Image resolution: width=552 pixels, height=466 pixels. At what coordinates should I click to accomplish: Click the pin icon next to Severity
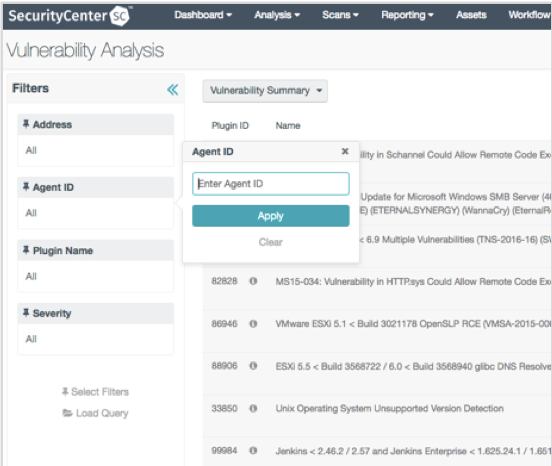click(26, 313)
